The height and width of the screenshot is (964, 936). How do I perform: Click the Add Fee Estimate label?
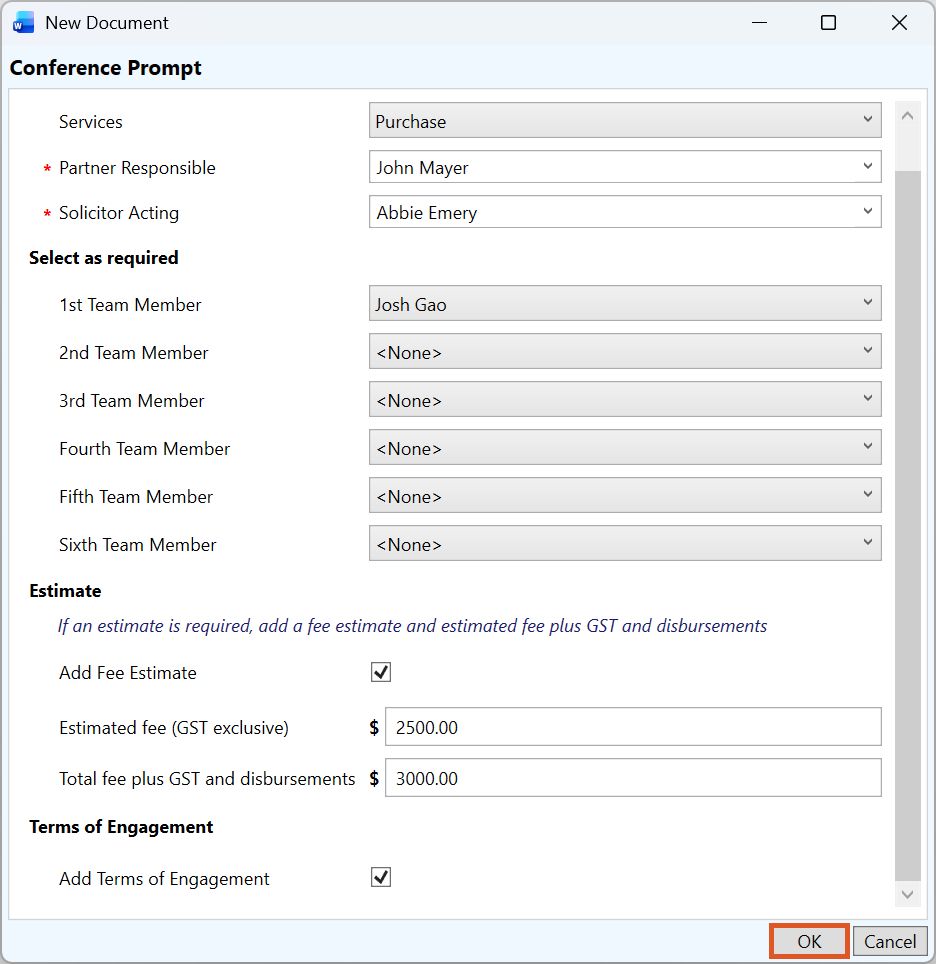point(128,673)
